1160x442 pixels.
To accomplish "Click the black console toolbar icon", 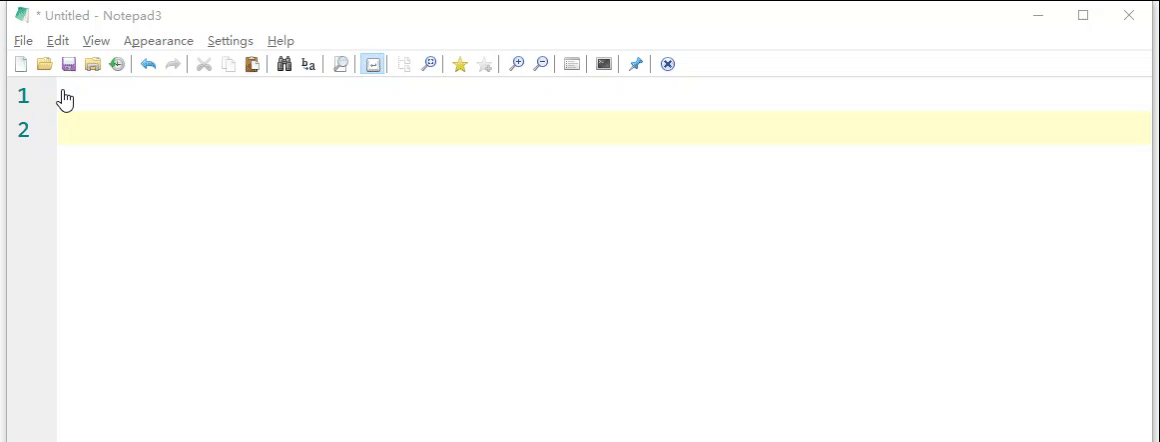I will [604, 64].
